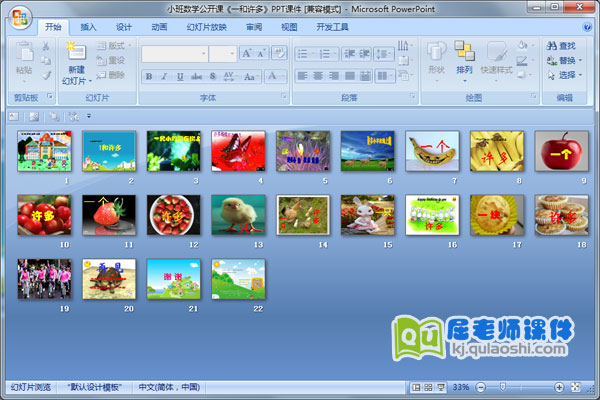This screenshot has width=600, height=400.
Task: Click the Cut scissors icon
Action: (46, 46)
